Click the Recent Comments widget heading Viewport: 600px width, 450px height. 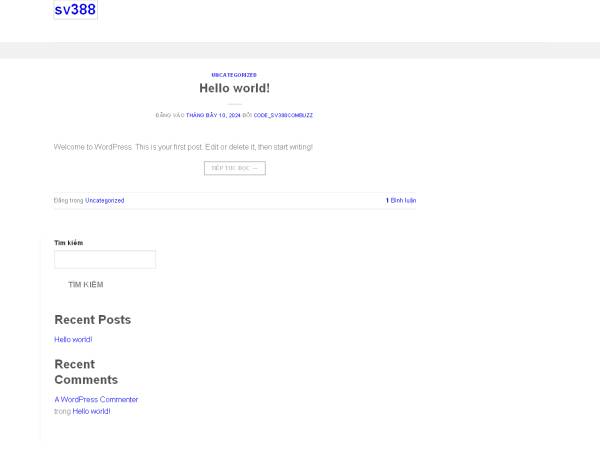[x=85, y=372]
